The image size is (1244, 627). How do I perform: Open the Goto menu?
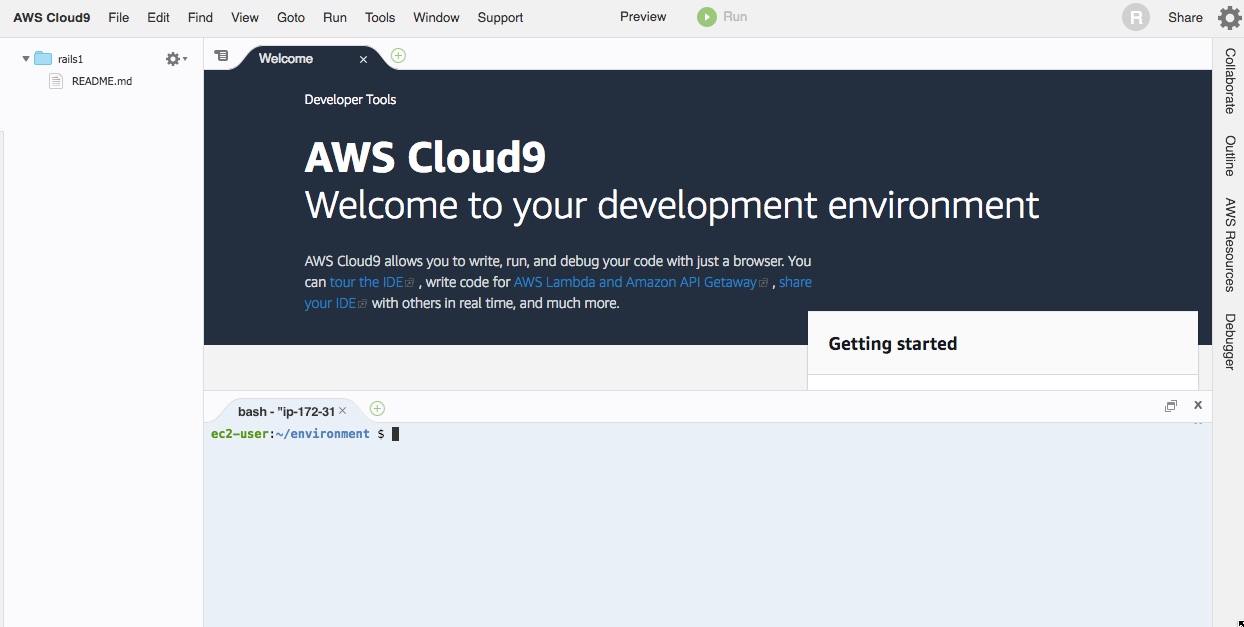coord(291,17)
